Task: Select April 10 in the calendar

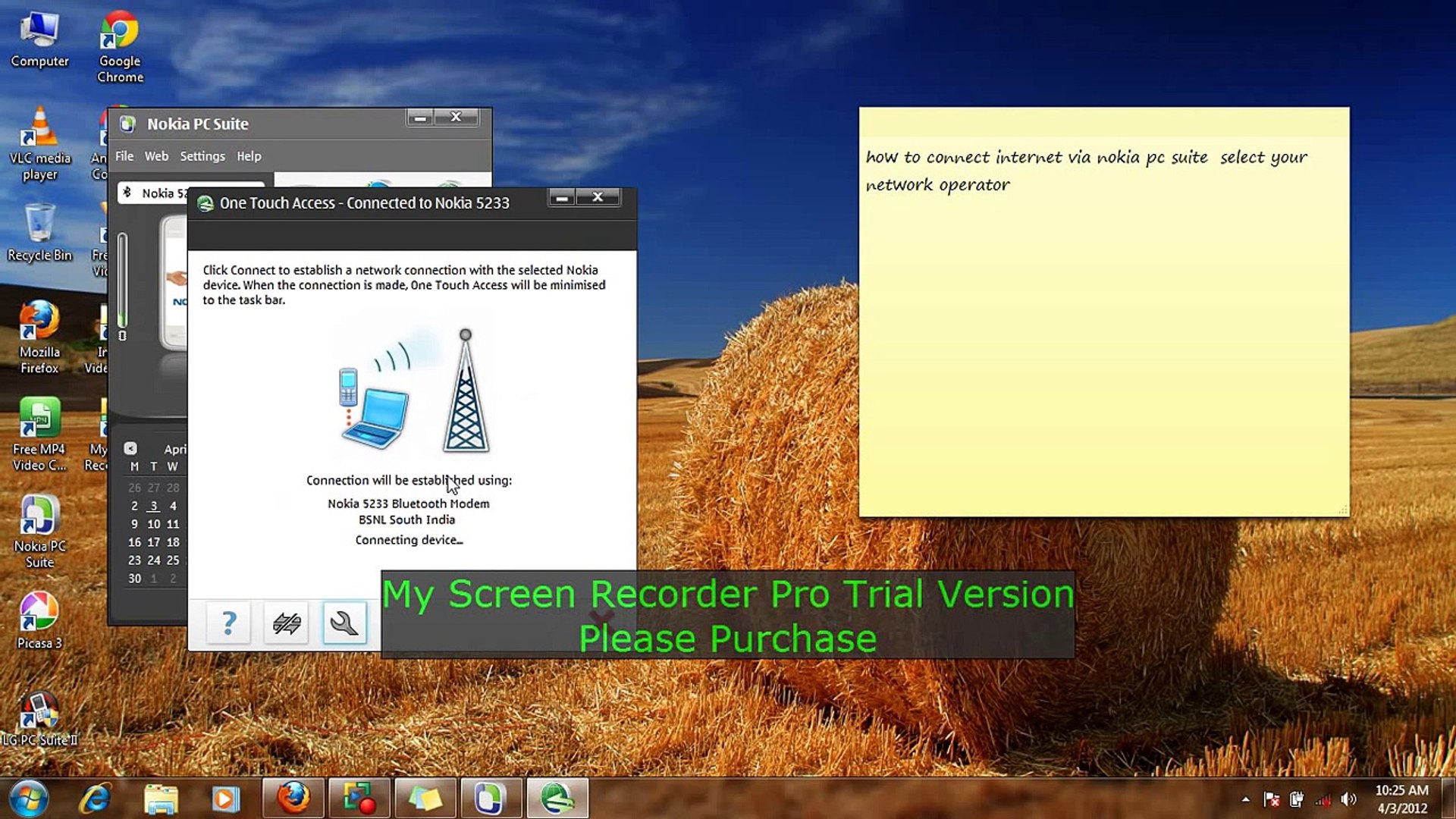Action: [x=153, y=524]
